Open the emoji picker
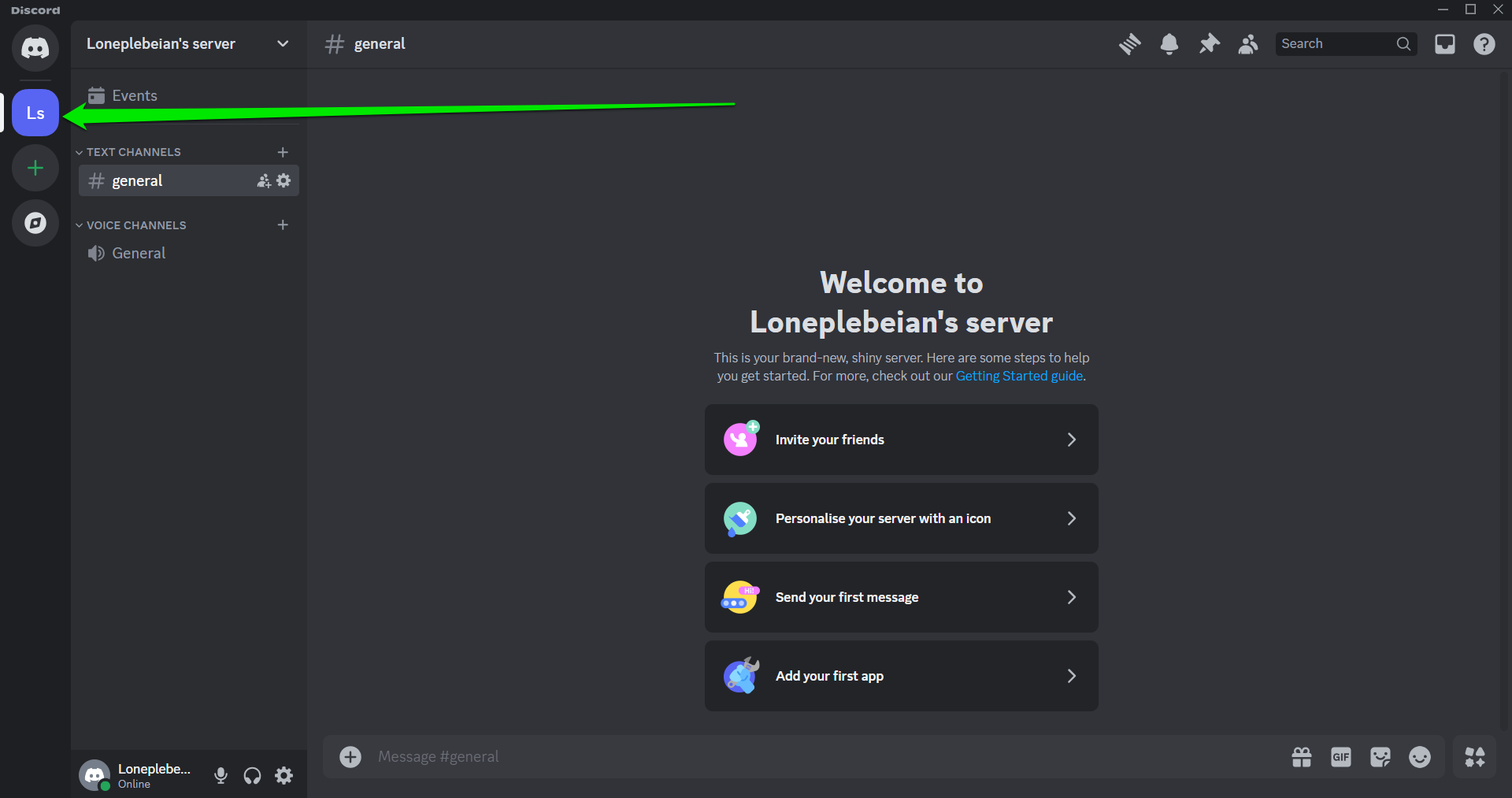 [1420, 757]
